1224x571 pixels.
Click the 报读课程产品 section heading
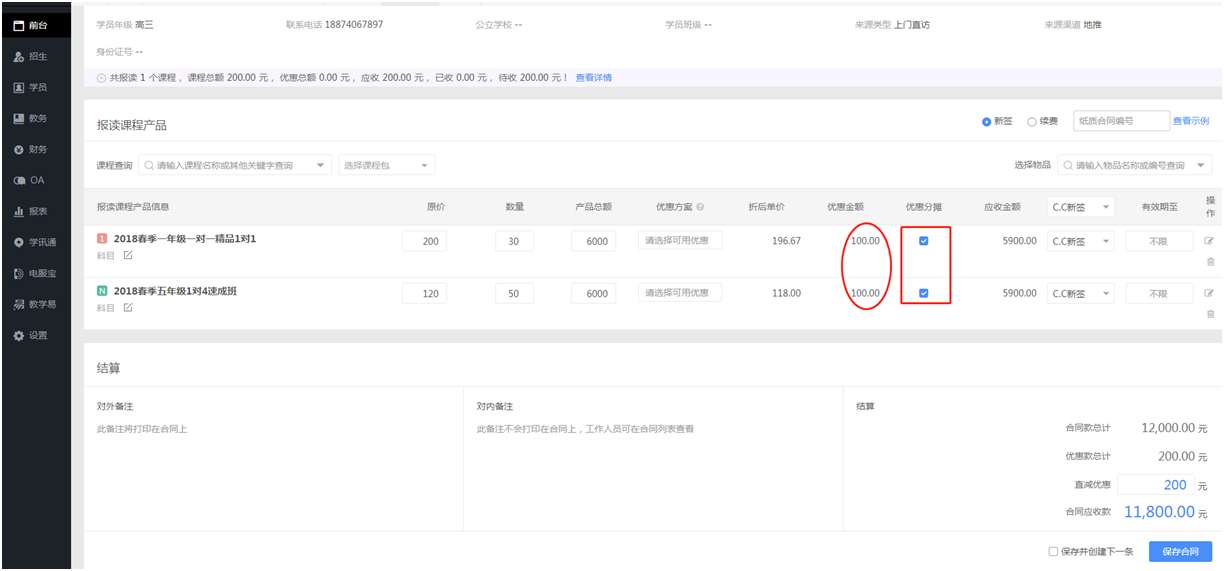click(x=131, y=125)
